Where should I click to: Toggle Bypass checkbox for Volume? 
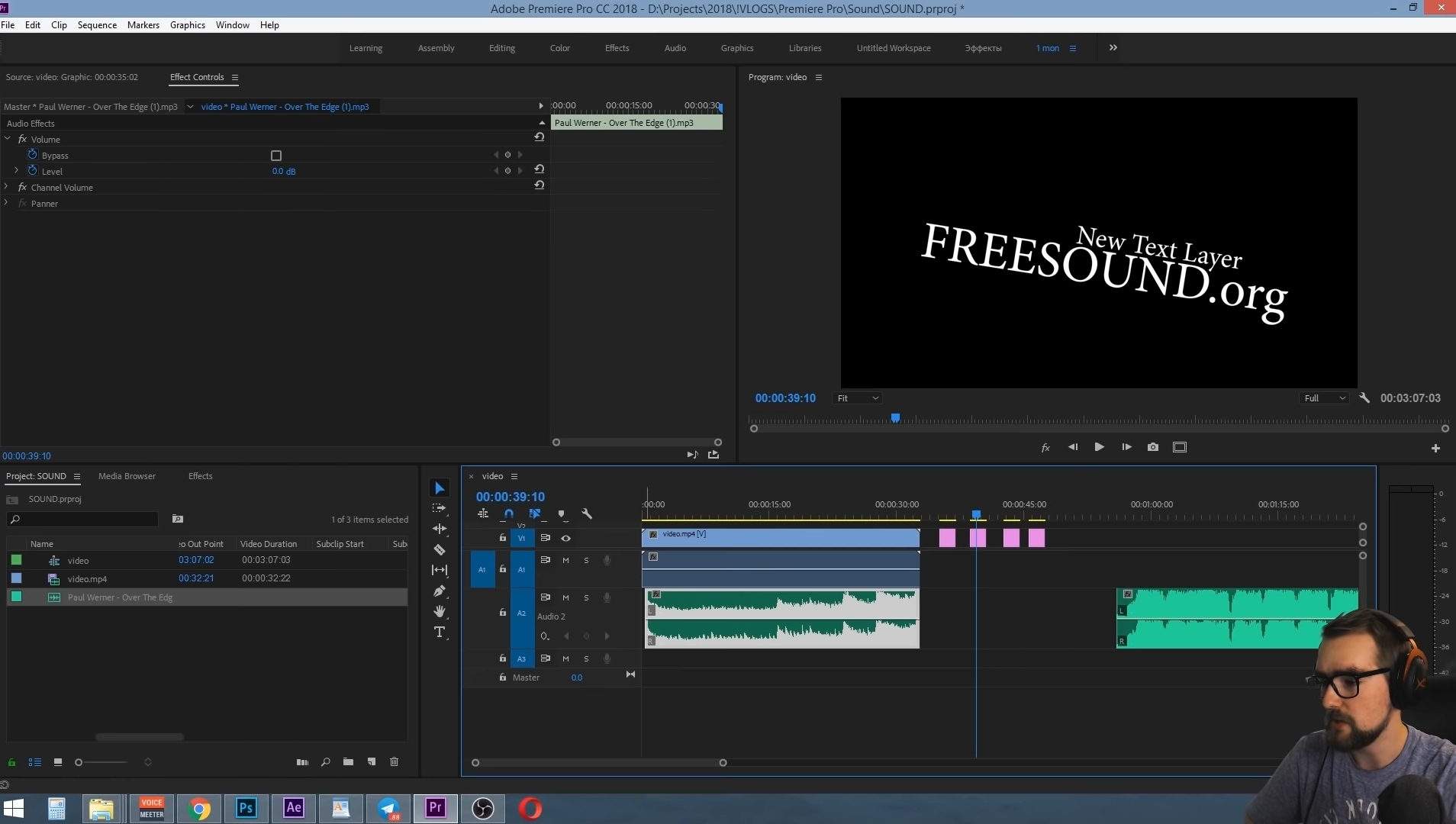[x=276, y=156]
